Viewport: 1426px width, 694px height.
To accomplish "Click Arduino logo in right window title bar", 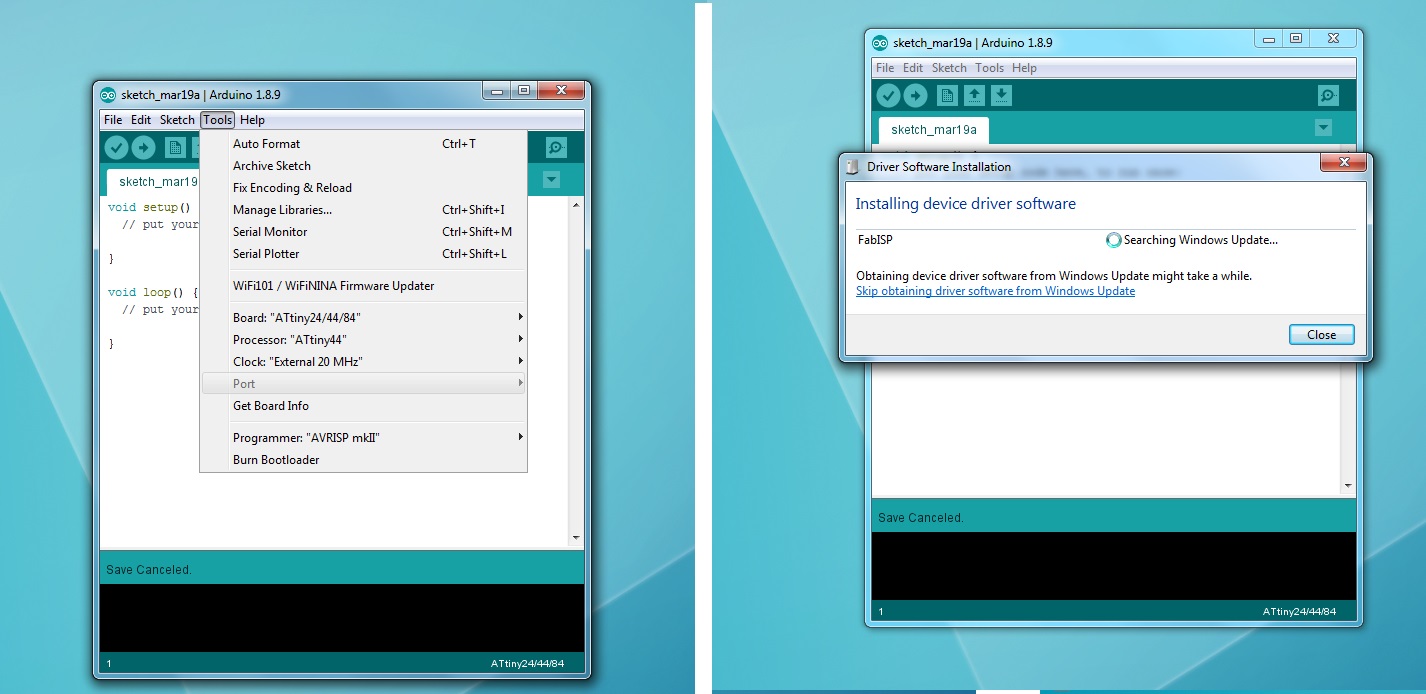I will point(880,42).
